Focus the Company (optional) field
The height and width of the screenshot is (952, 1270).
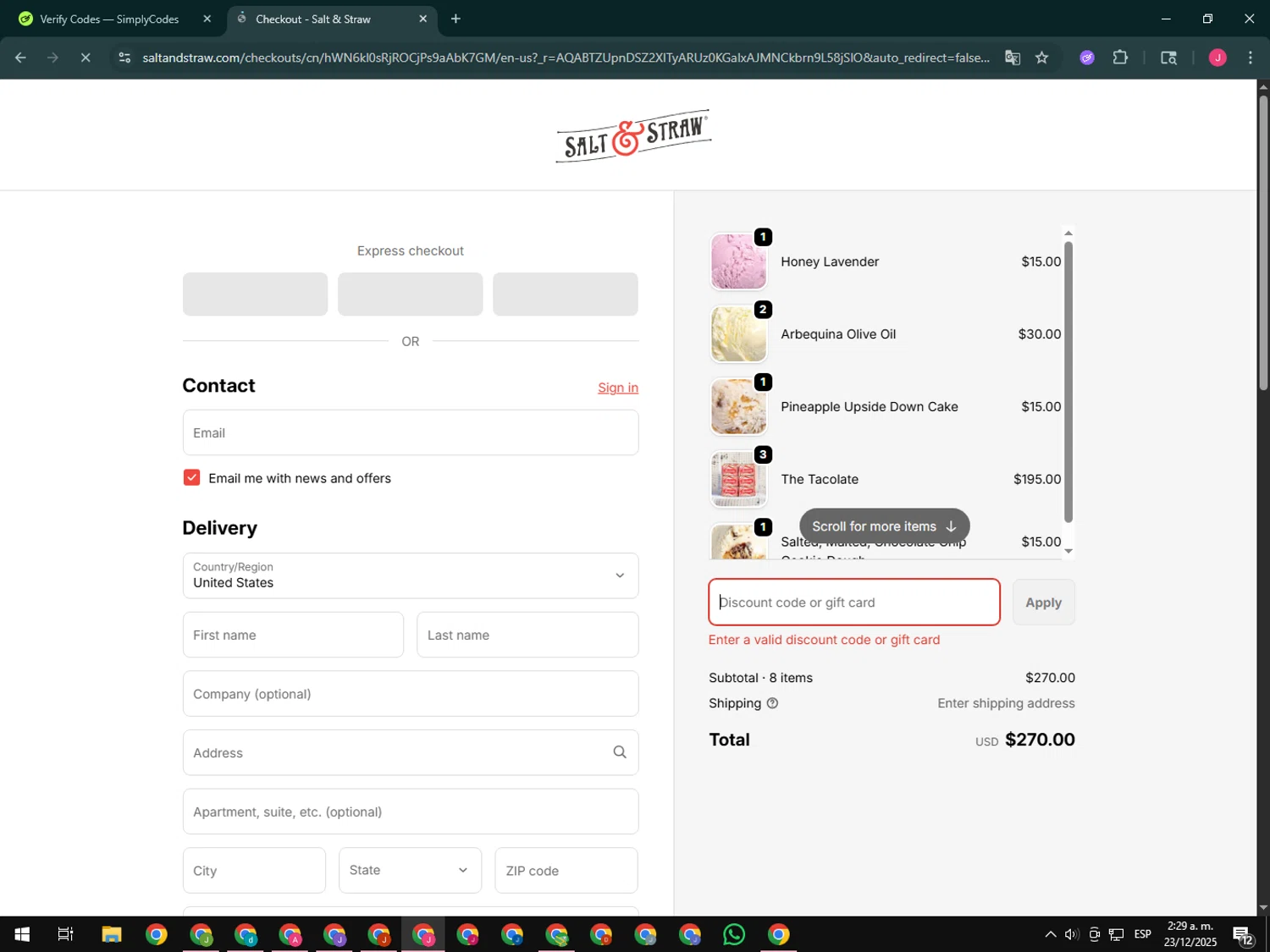(411, 694)
